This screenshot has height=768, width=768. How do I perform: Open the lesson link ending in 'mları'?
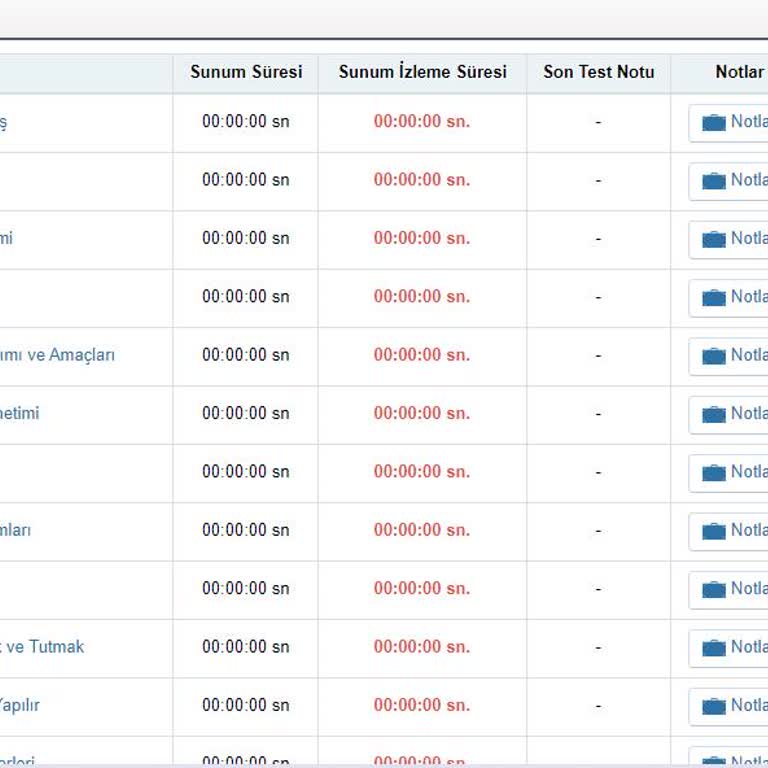click(16, 530)
